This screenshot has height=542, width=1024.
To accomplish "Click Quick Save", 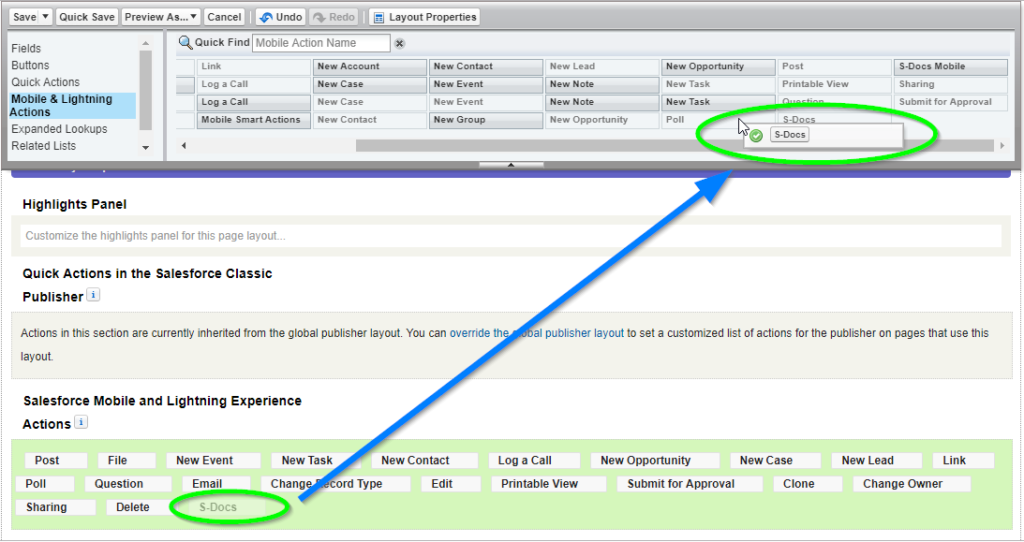I will [x=86, y=17].
